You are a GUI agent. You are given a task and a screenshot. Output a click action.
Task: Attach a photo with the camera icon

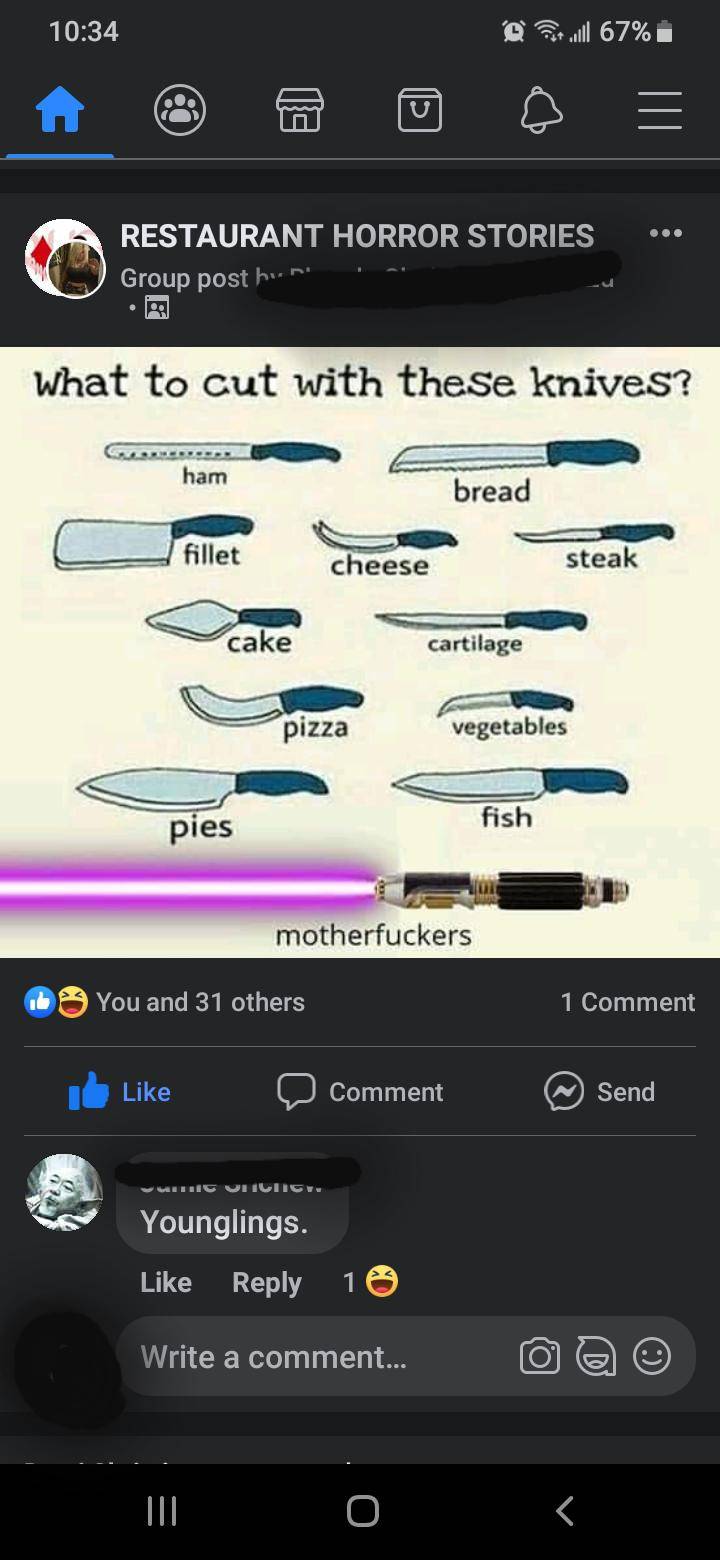[539, 1357]
